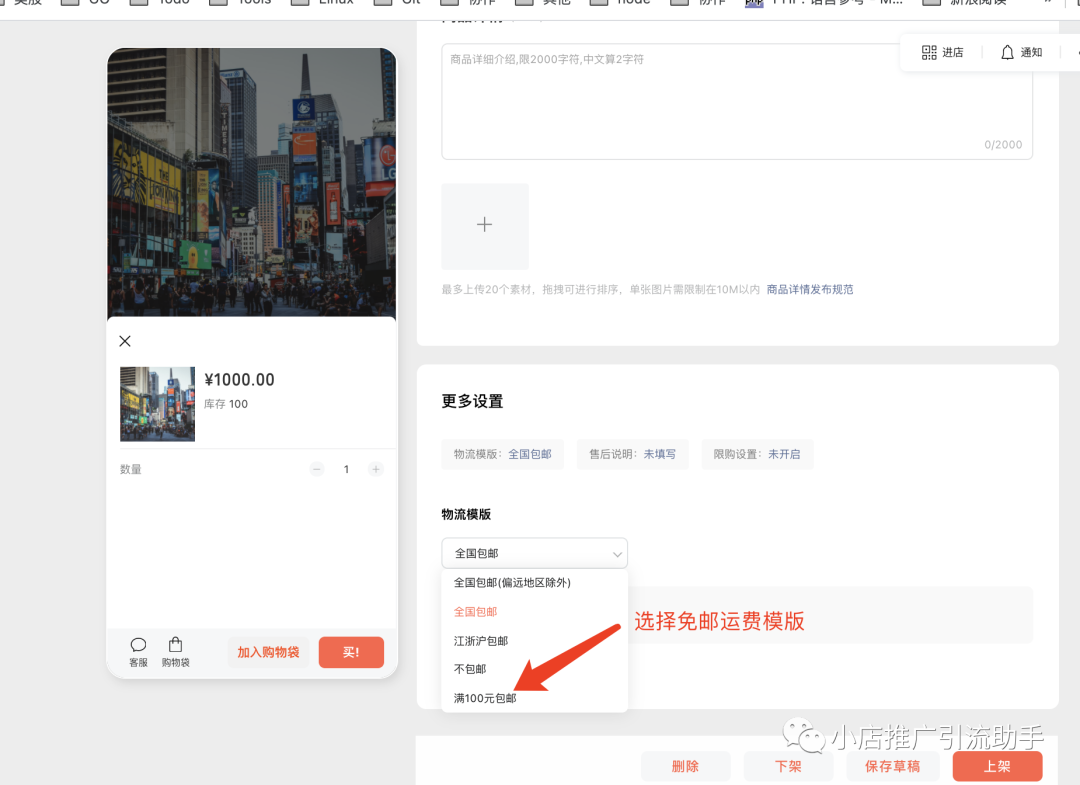Viewport: 1080px width, 785px height.
Task: Choose 江浙沪包邮 option
Action: coord(534,640)
